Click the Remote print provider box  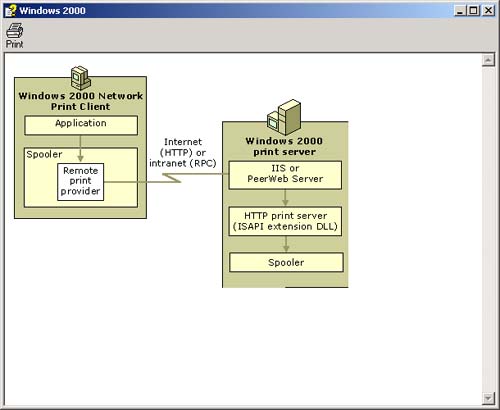coord(81,182)
